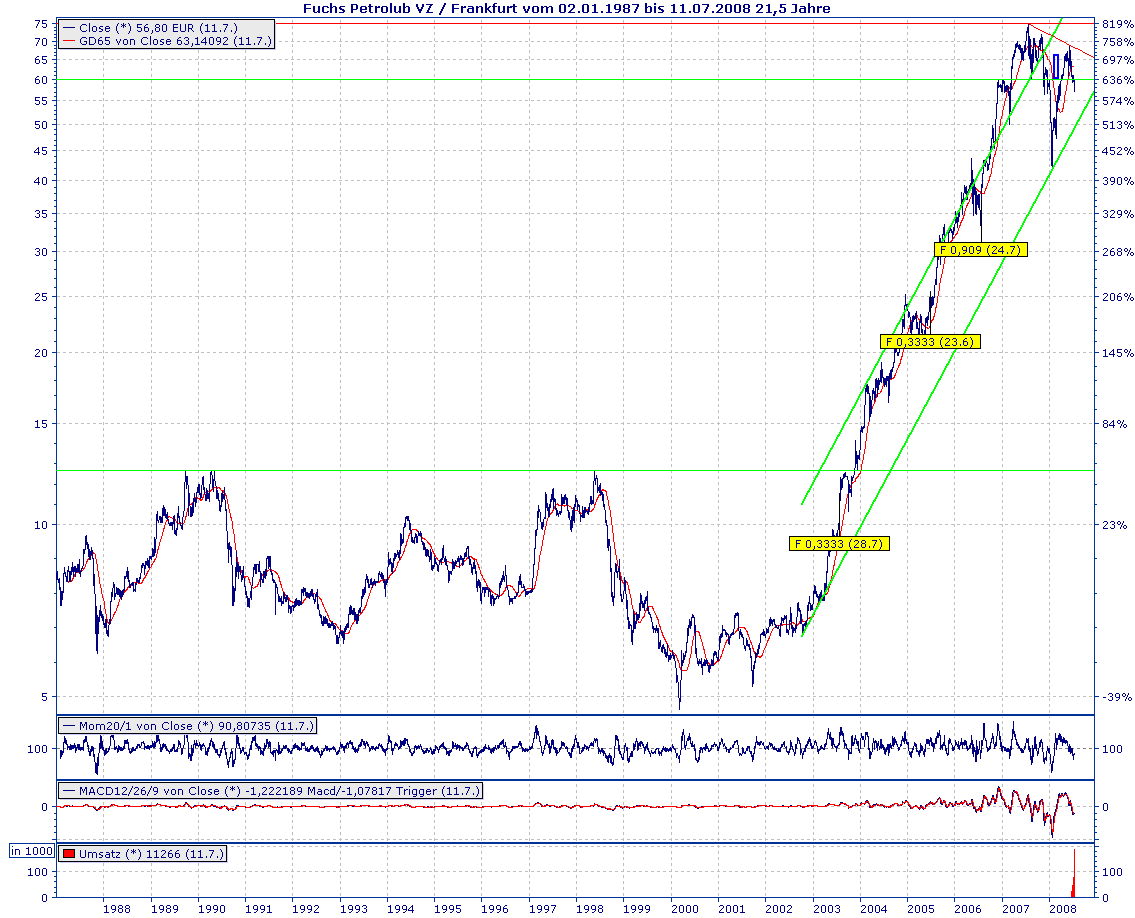Click the 15 price label on left axis
This screenshot has height=918, width=1135.
click(x=41, y=424)
